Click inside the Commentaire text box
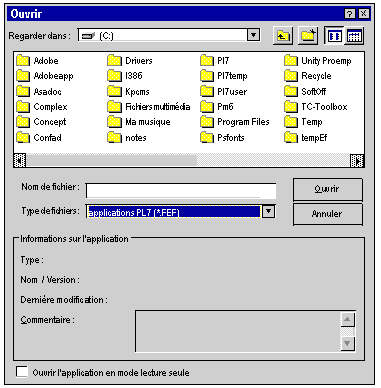 (238, 331)
